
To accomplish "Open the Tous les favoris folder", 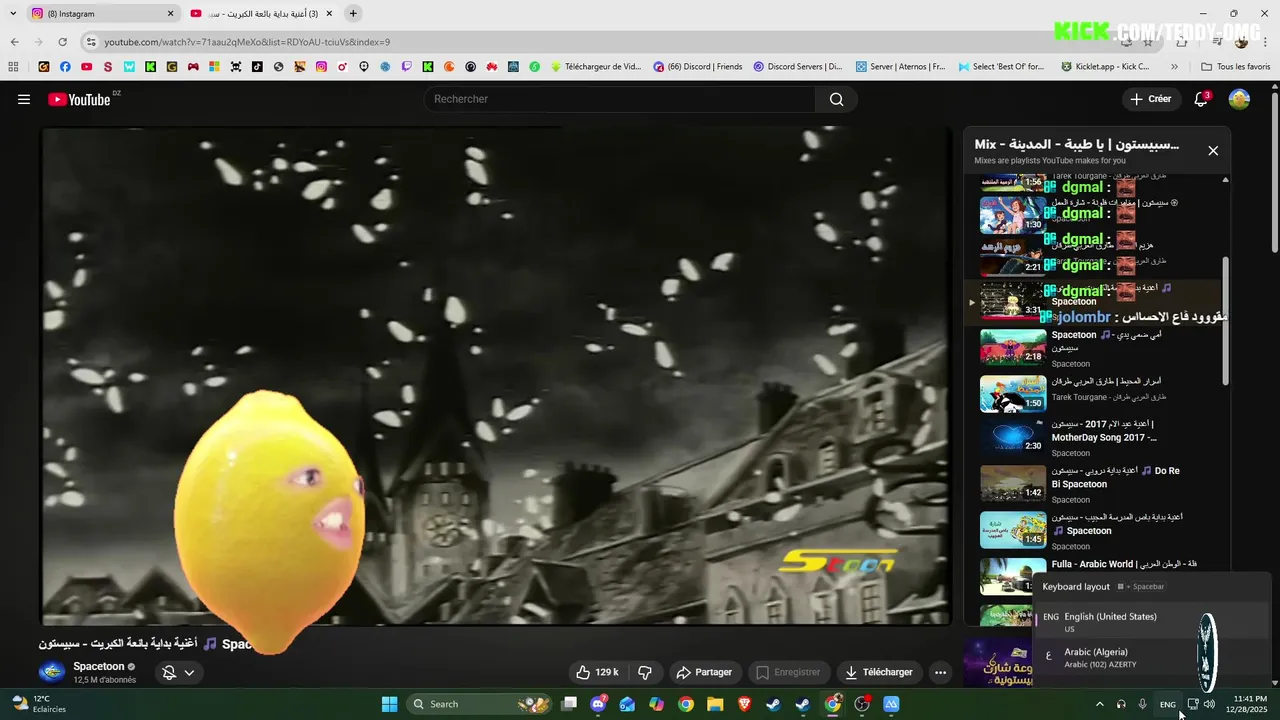I will (1236, 67).
